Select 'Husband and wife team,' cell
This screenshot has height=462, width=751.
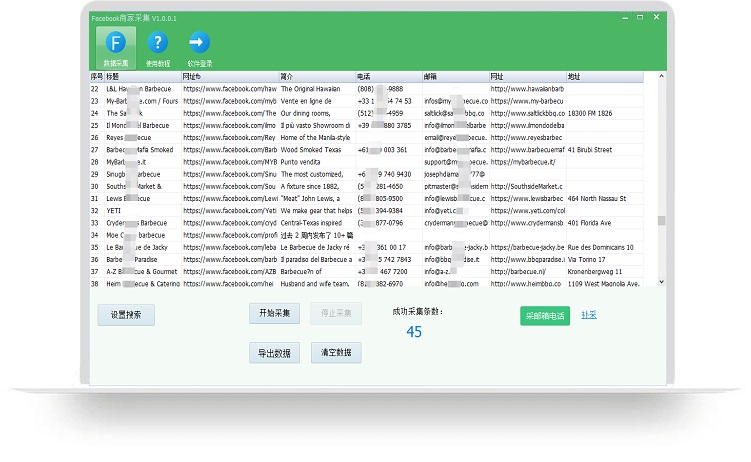click(317, 284)
